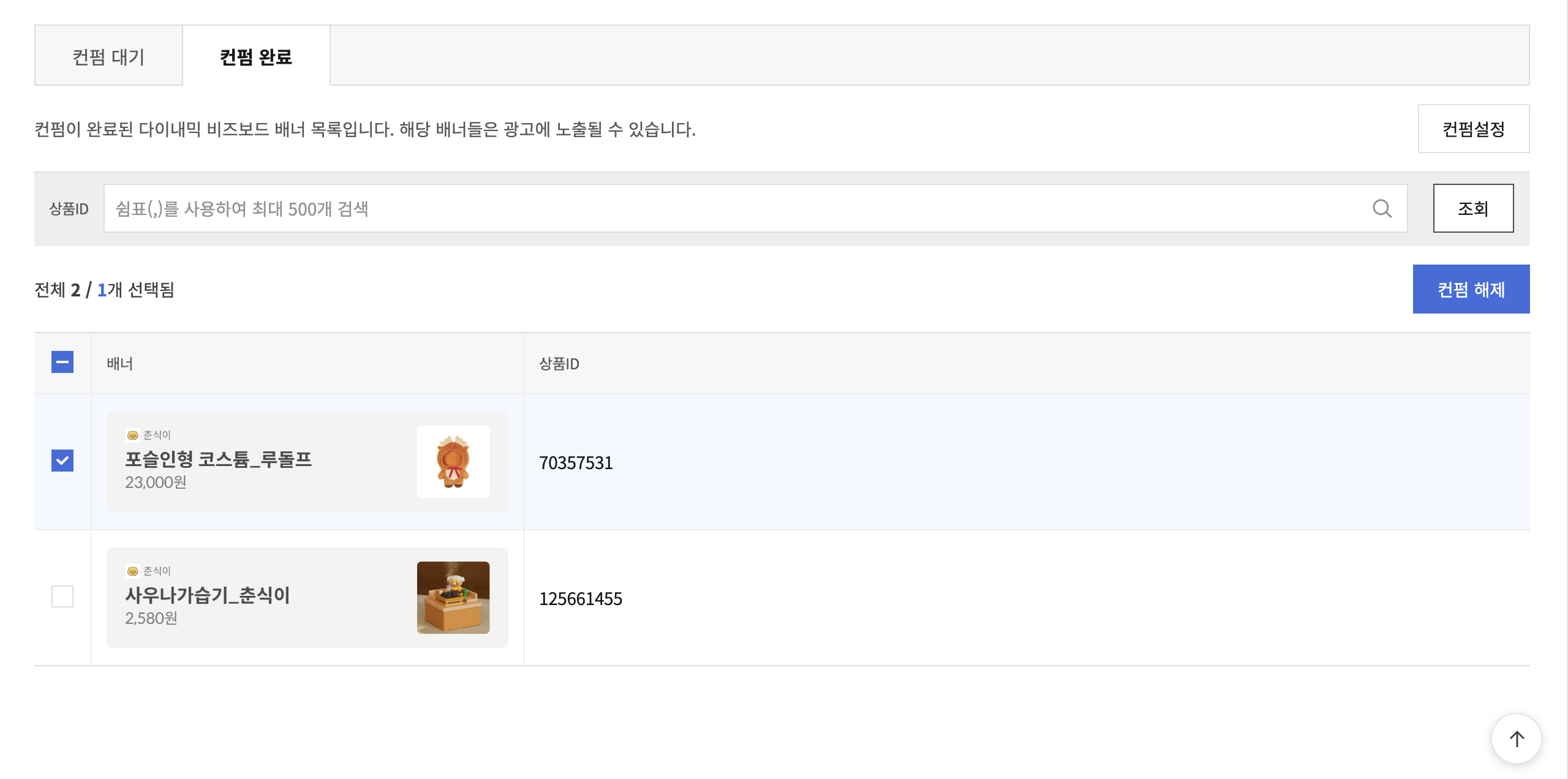Click product ID 125661455

581,599
